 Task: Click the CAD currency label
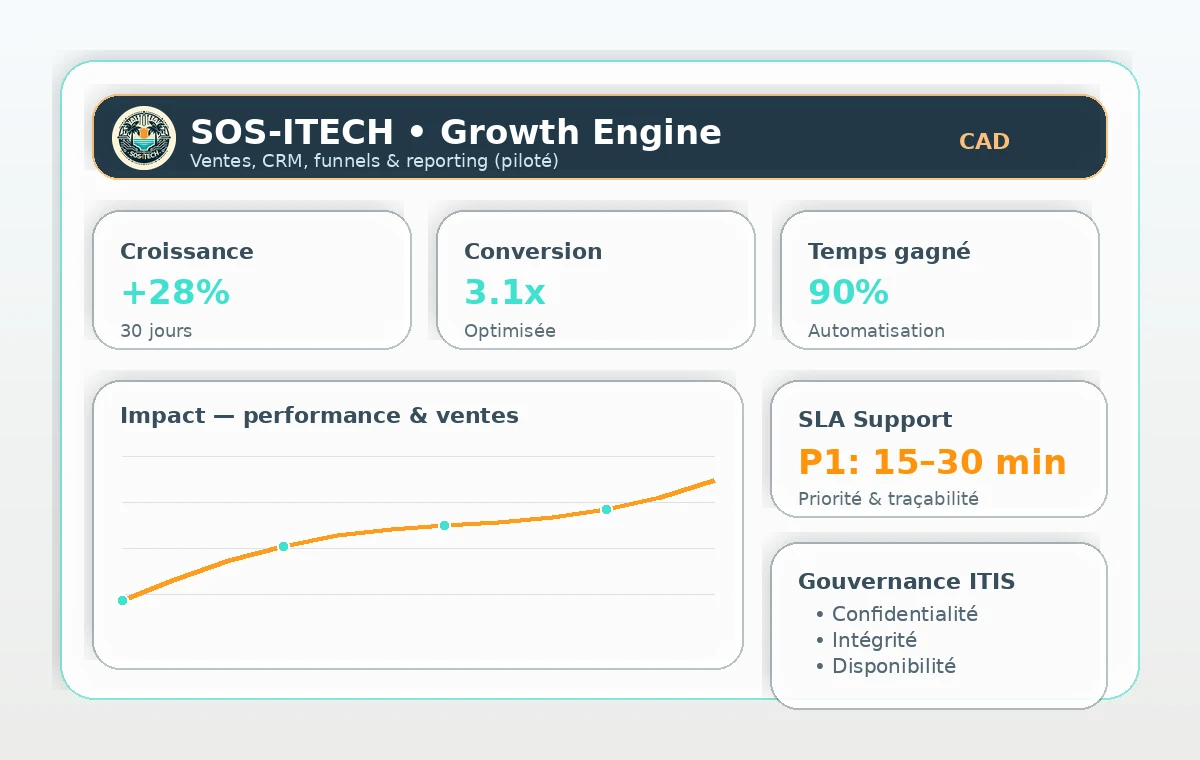click(984, 141)
